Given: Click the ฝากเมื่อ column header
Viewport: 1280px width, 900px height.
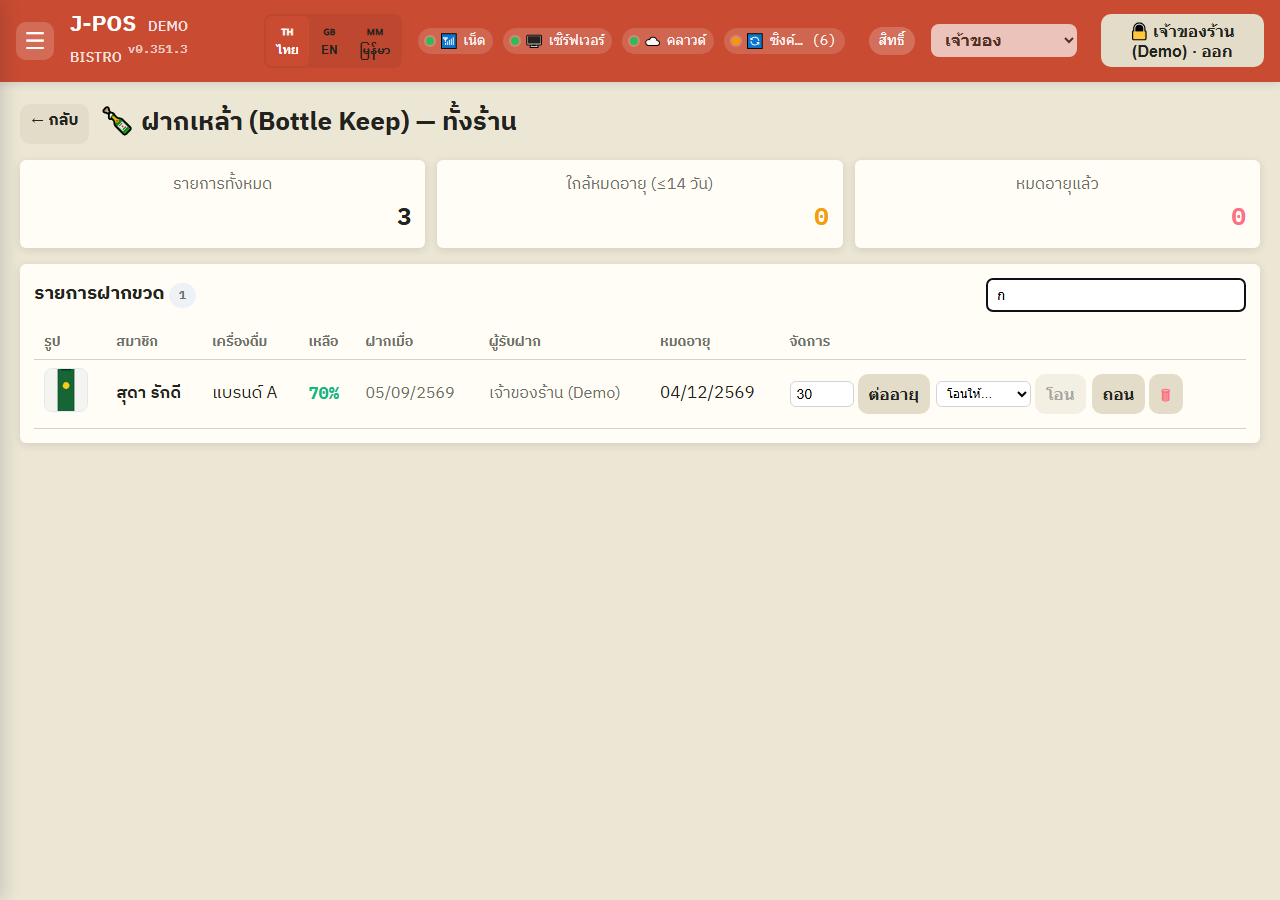Looking at the screenshot, I should tap(389, 342).
